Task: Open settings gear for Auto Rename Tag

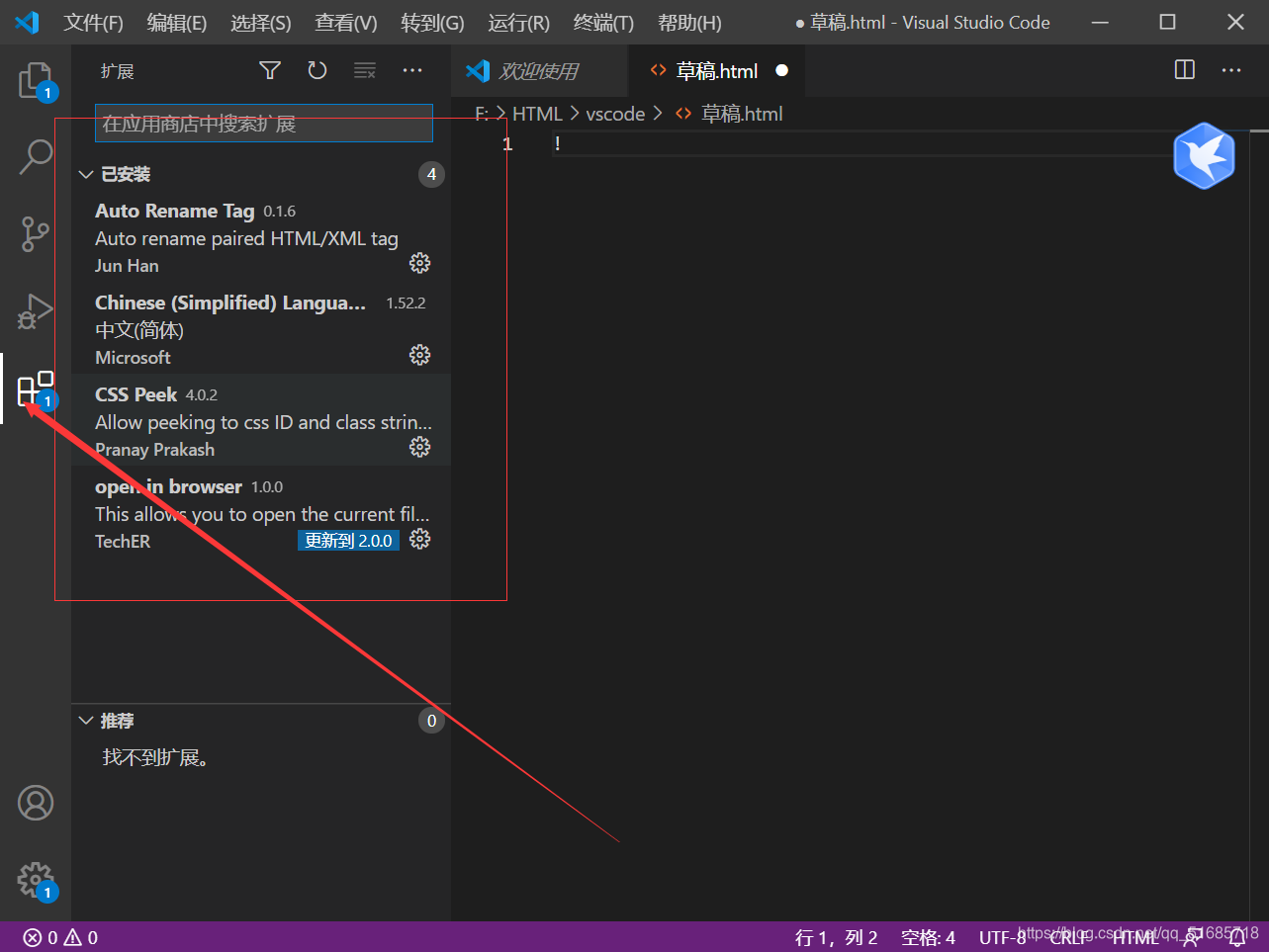Action: [420, 263]
